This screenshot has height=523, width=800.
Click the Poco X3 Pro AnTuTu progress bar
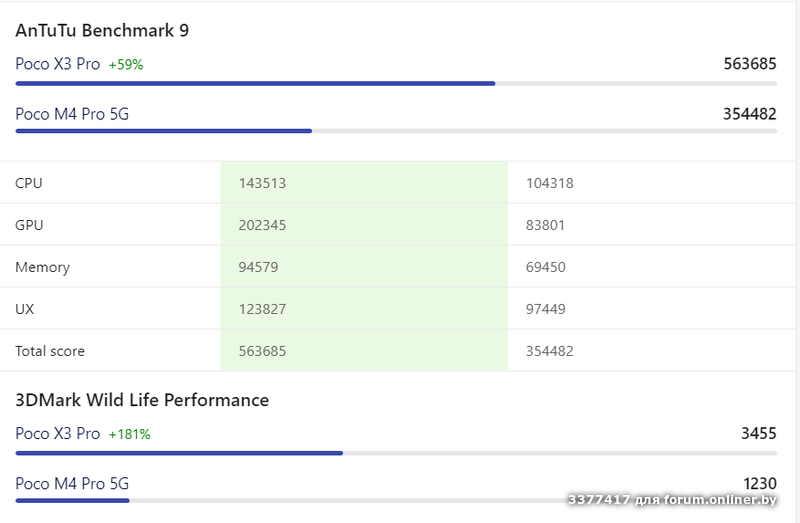point(255,83)
